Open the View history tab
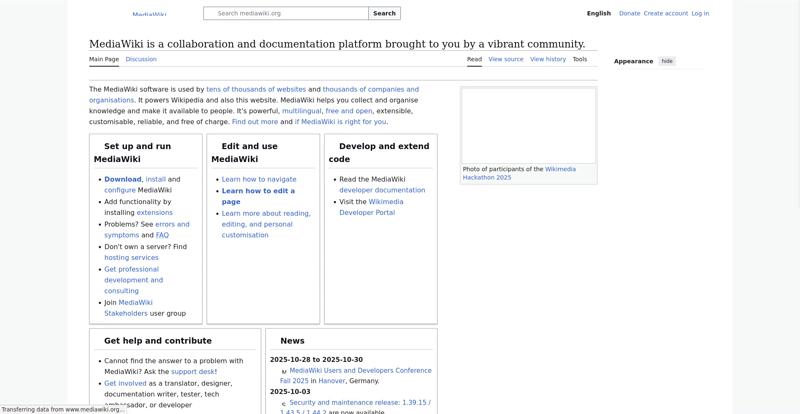The height and width of the screenshot is (414, 800). [548, 59]
